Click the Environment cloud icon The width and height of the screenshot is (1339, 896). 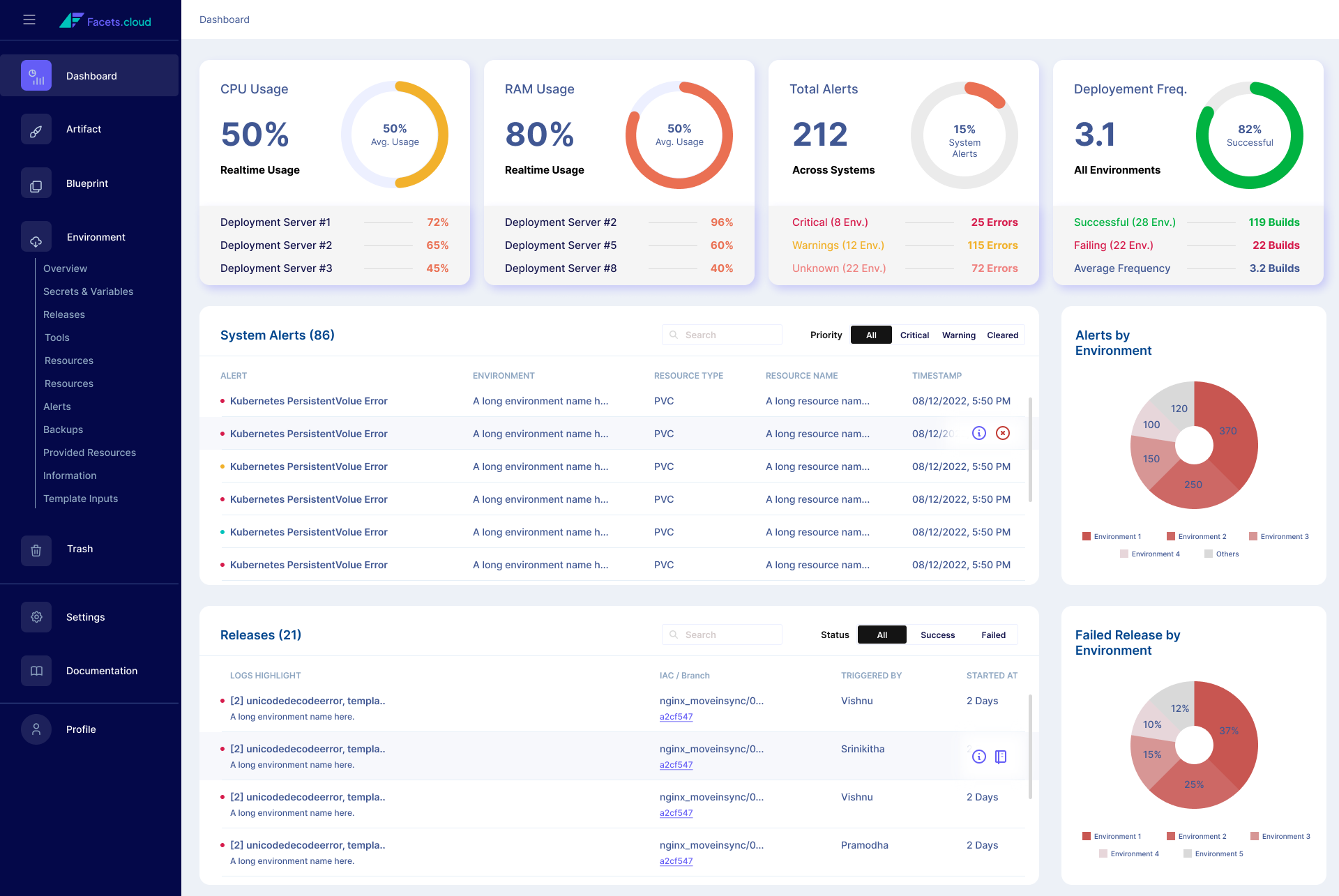tap(36, 237)
